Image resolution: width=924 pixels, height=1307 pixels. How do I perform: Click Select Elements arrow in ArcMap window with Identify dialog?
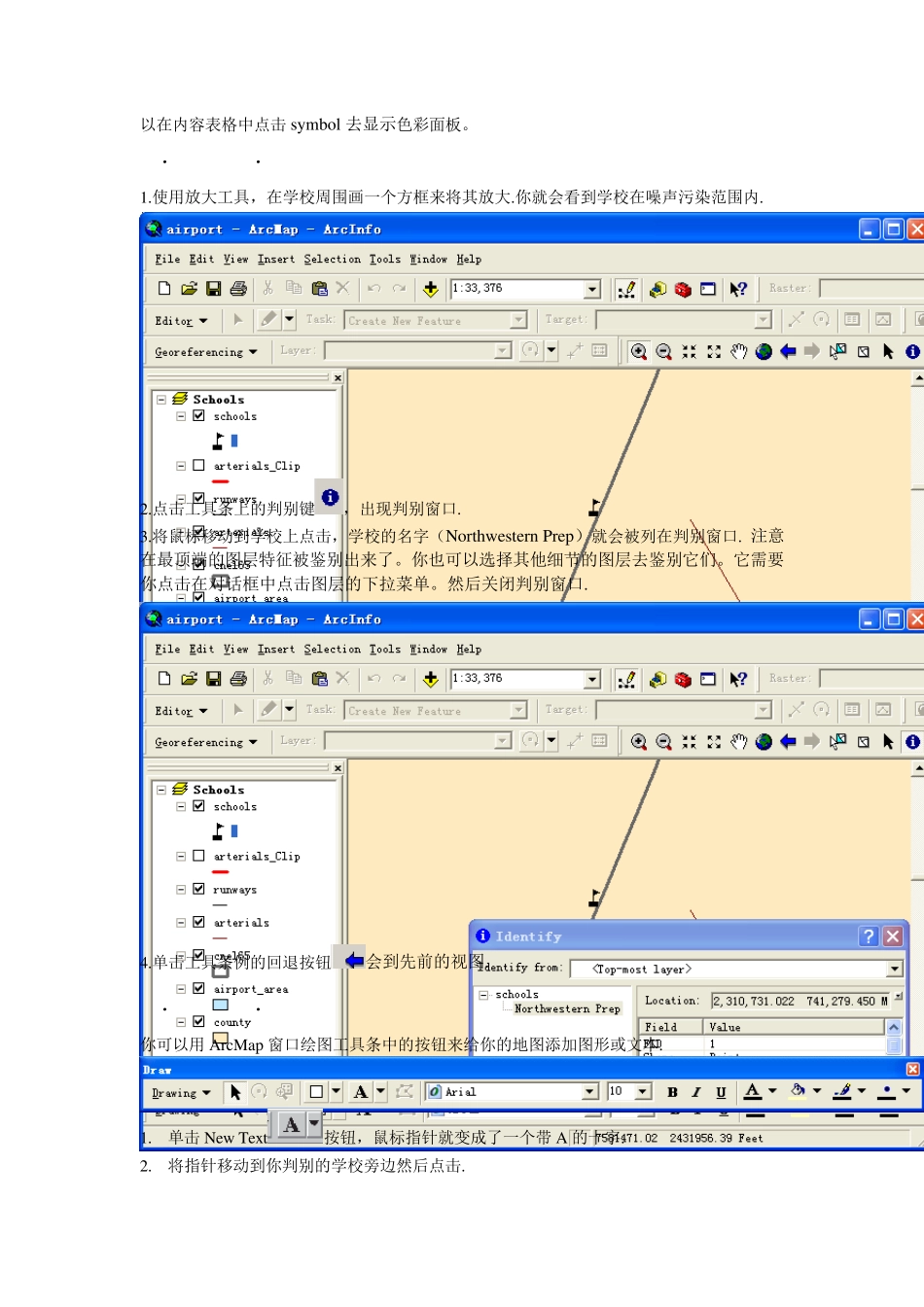click(888, 741)
